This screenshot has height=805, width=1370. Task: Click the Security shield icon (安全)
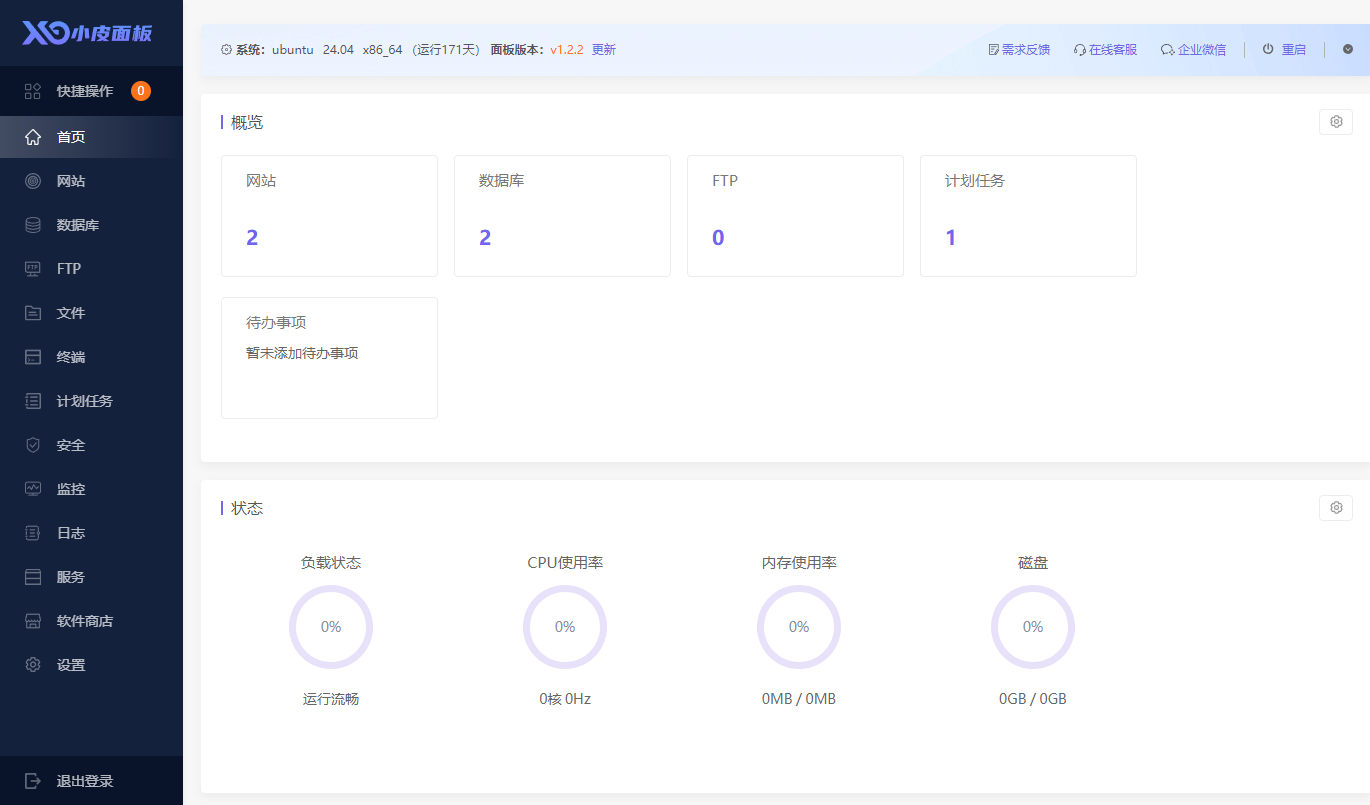click(33, 445)
